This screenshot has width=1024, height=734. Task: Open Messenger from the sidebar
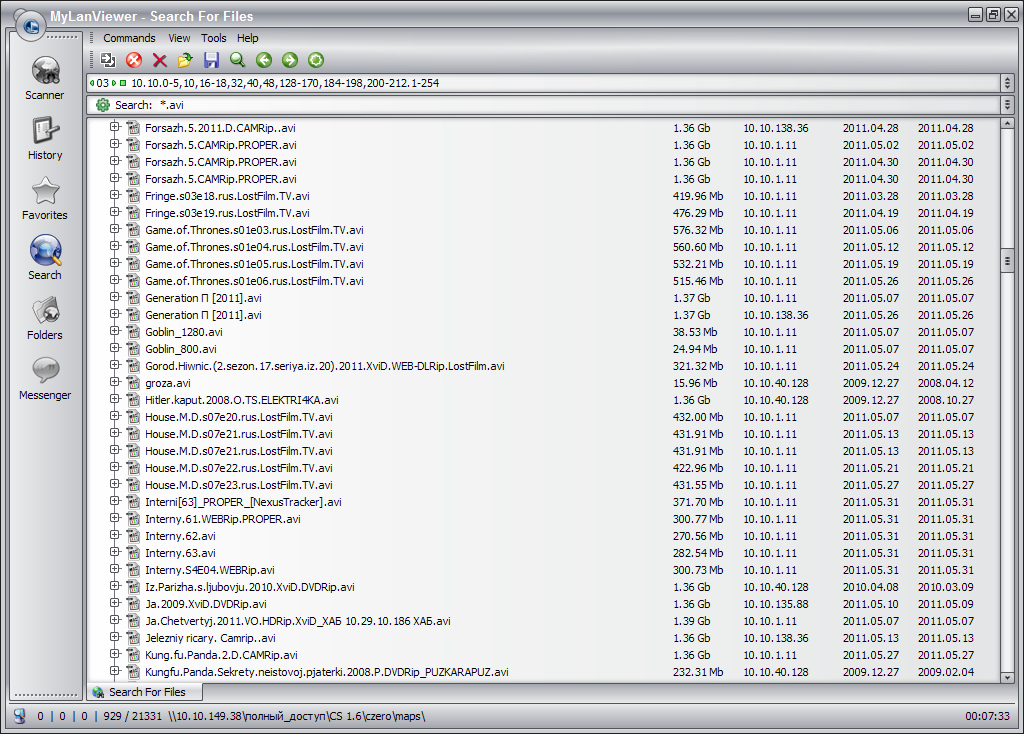pyautogui.click(x=45, y=378)
